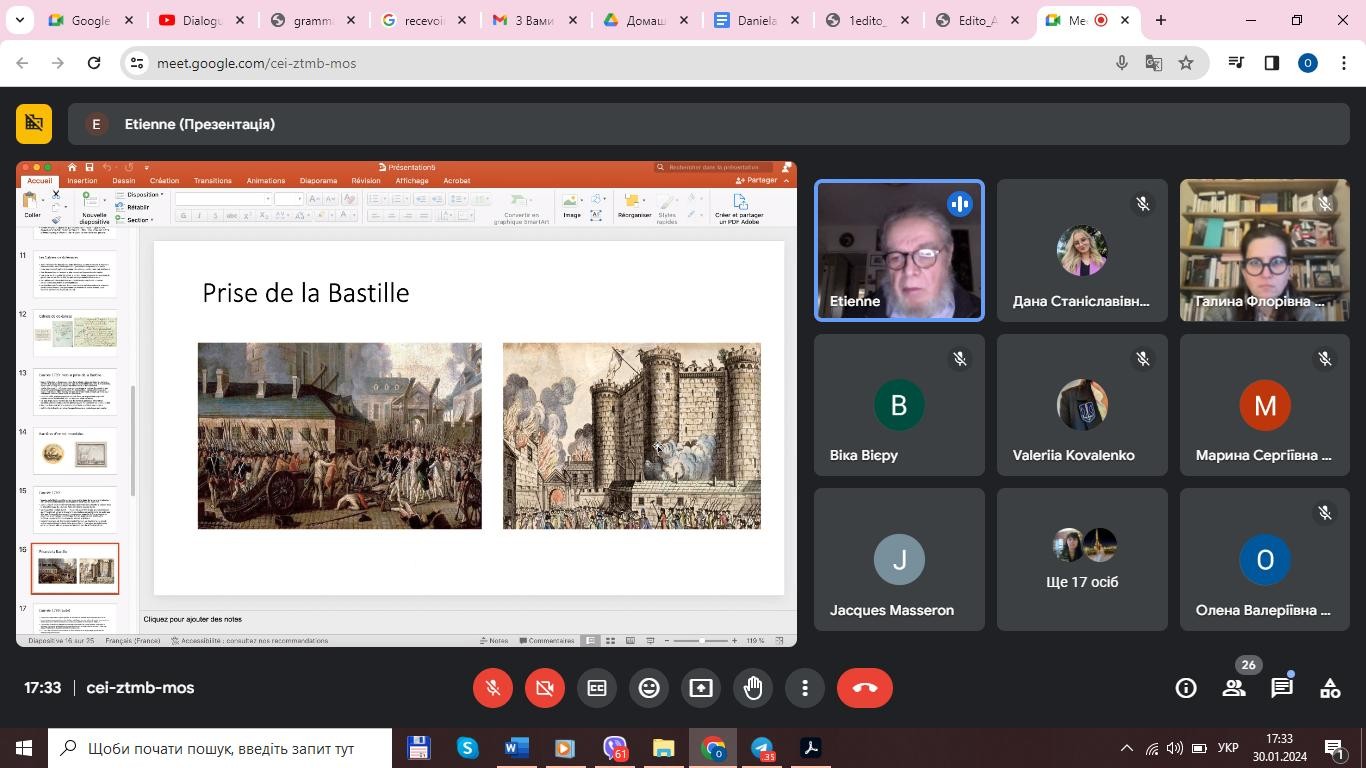Viewport: 1366px width, 768px height.
Task: Open more options three-dot menu
Action: point(805,688)
